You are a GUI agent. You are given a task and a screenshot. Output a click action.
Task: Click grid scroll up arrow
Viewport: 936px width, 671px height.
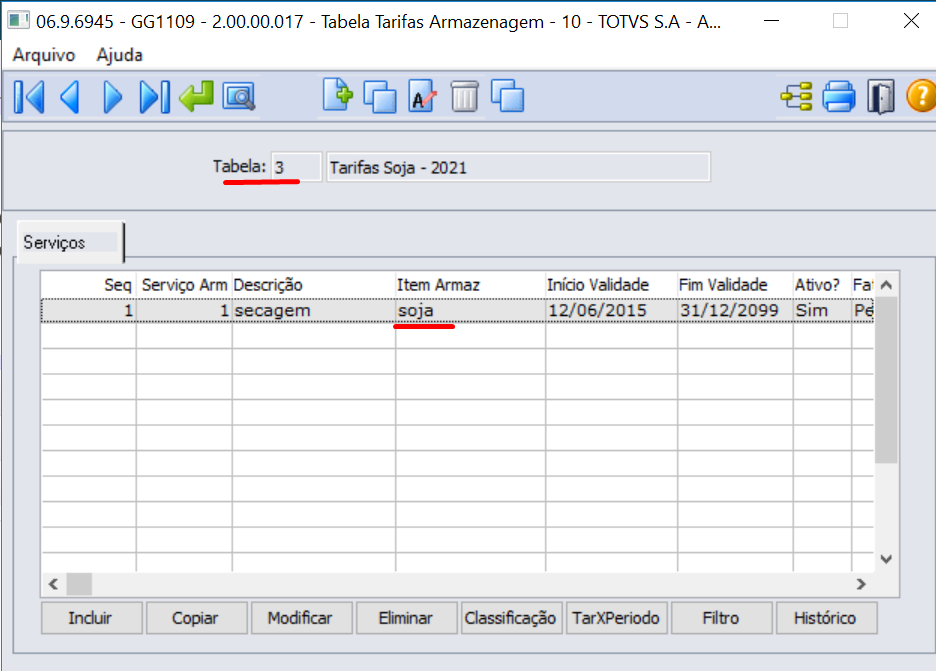[886, 285]
